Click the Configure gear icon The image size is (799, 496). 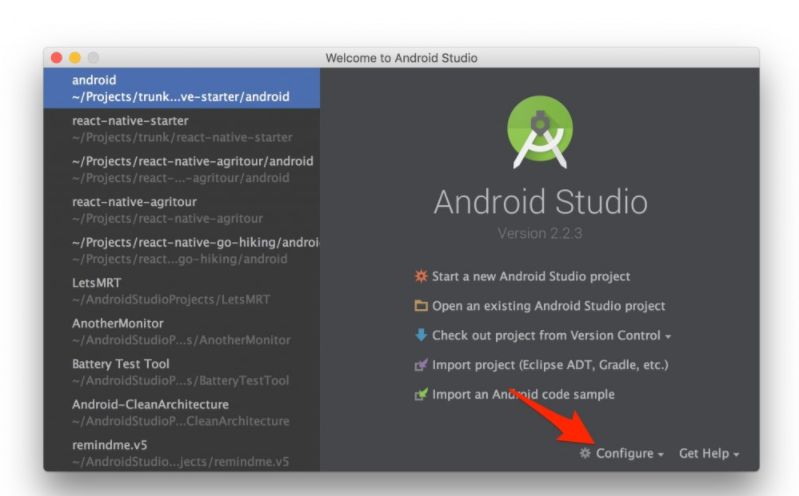pos(585,454)
